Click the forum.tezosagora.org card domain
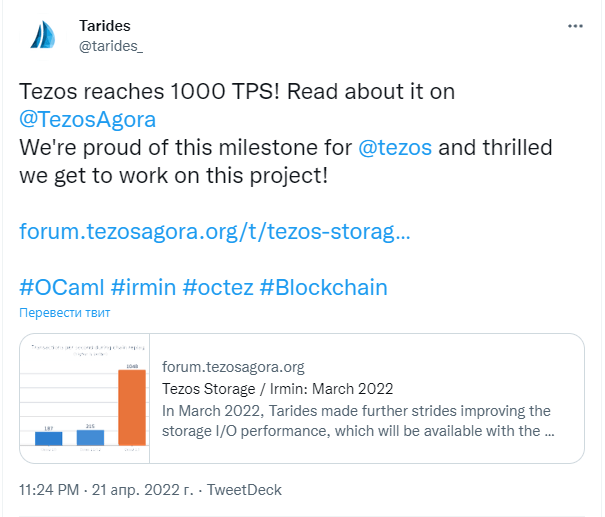The image size is (605, 517). point(233,367)
